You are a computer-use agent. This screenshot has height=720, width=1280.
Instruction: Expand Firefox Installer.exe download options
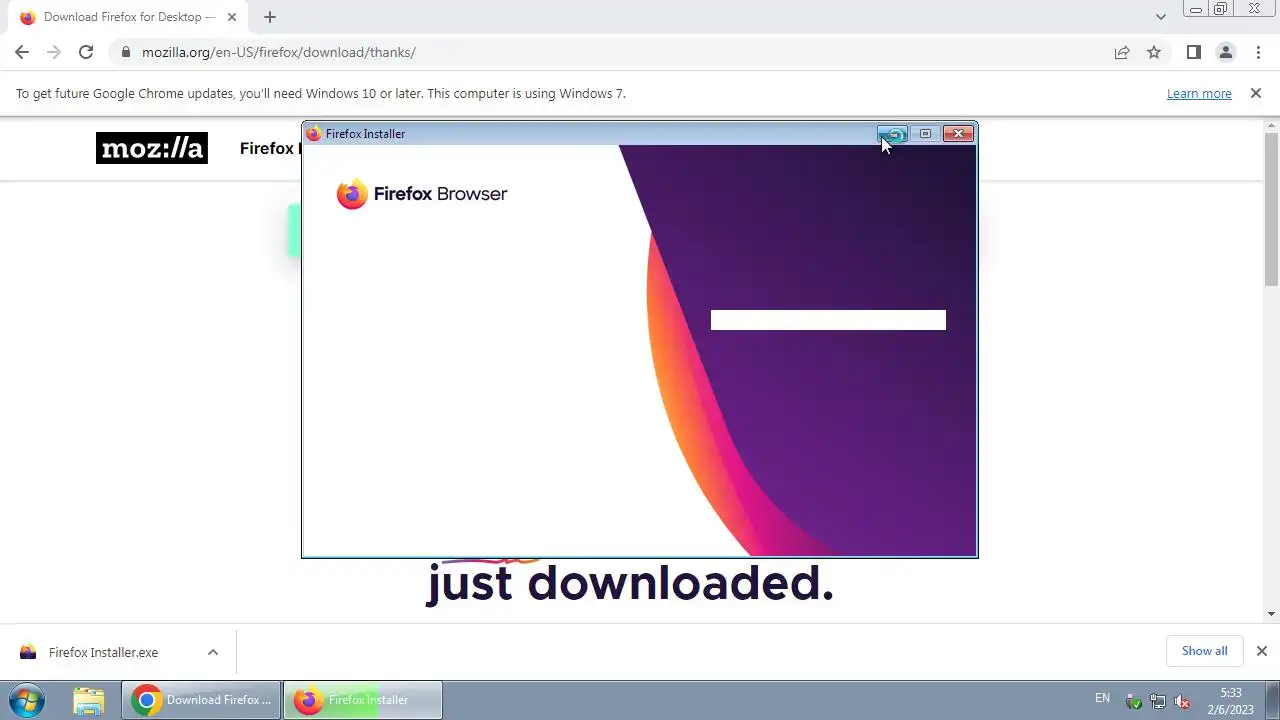pos(212,652)
